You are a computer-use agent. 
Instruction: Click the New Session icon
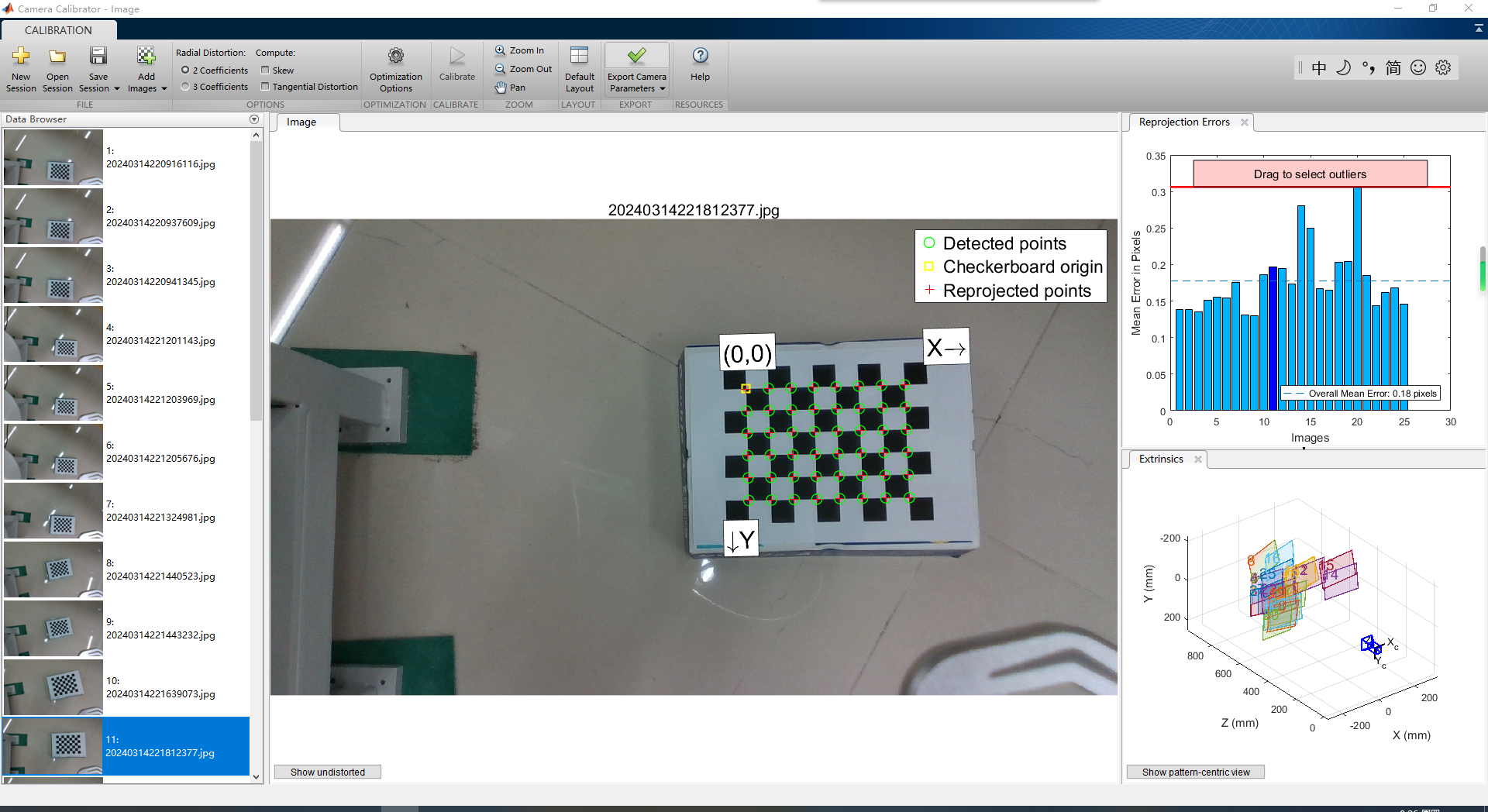point(21,57)
